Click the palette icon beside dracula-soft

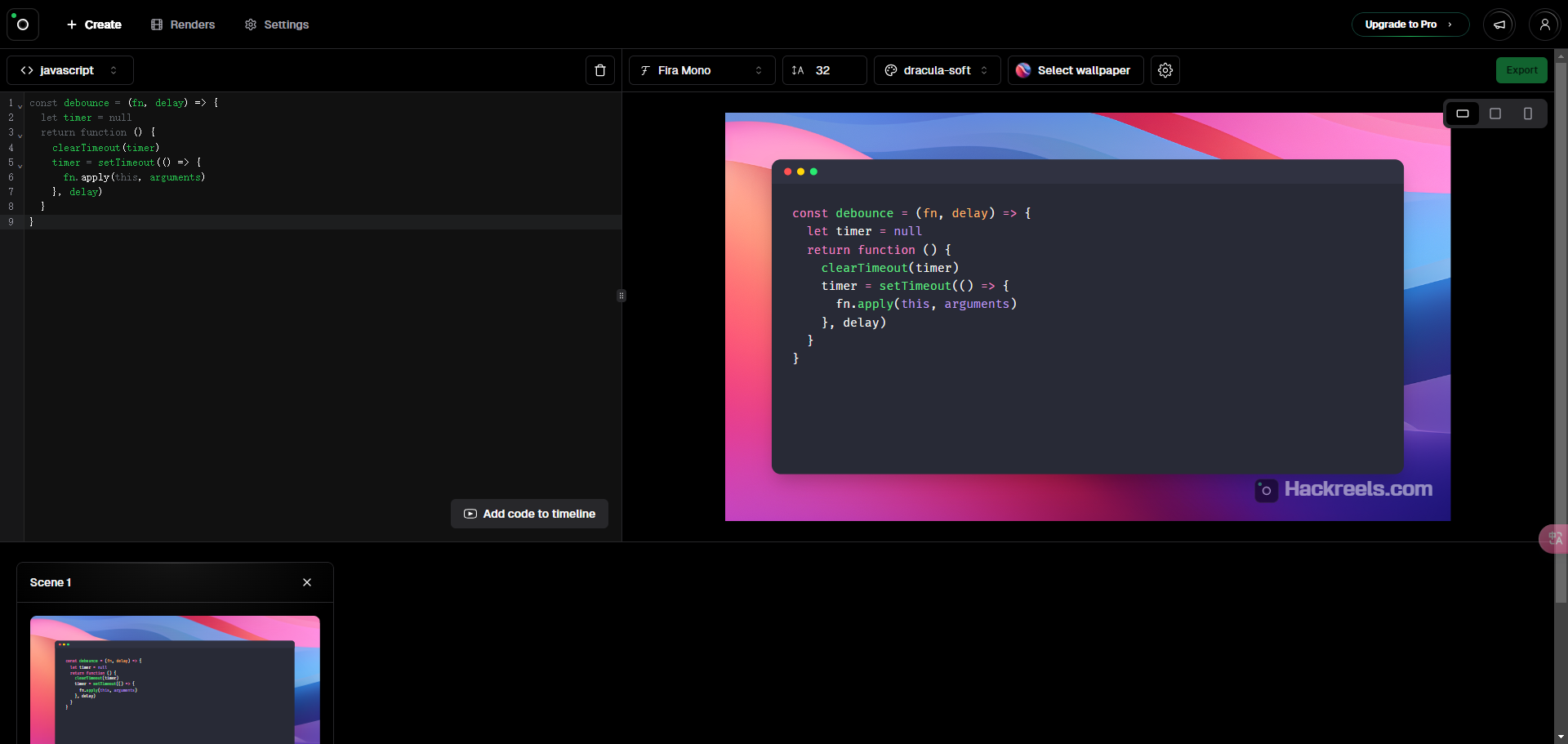pyautogui.click(x=891, y=70)
